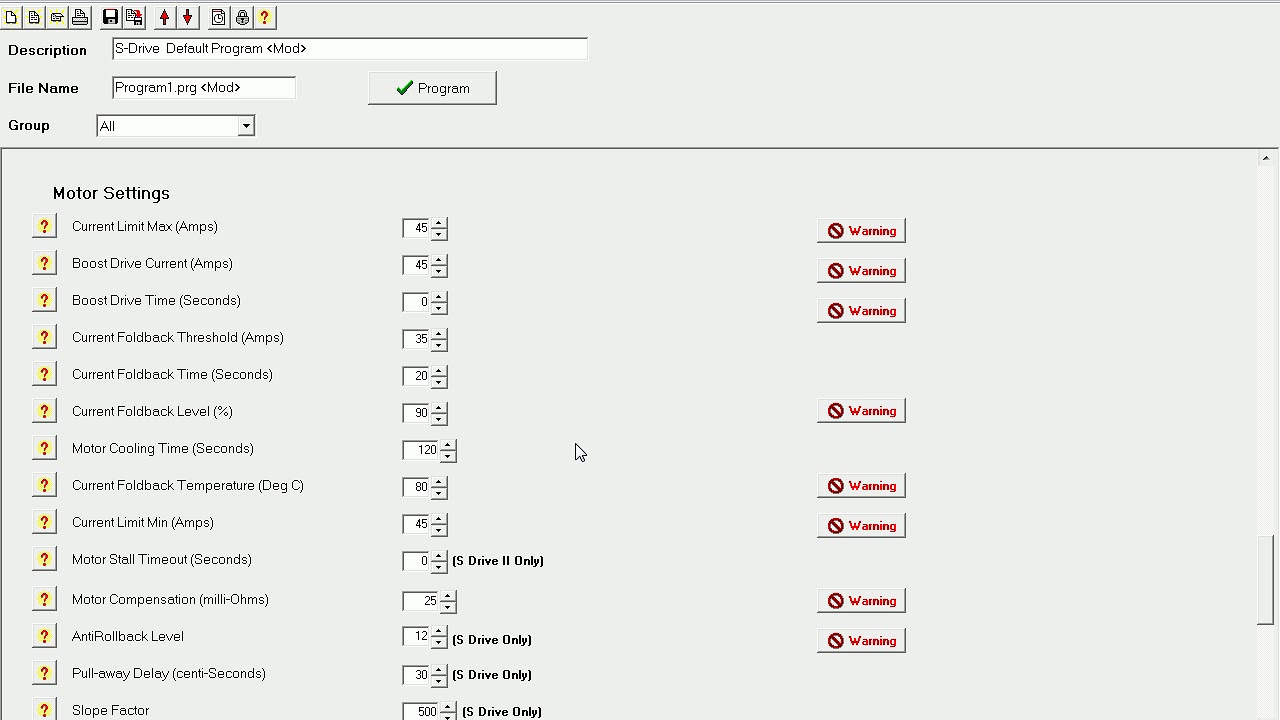1280x720 pixels.
Task: Click the new document with text icon
Action: (x=34, y=17)
